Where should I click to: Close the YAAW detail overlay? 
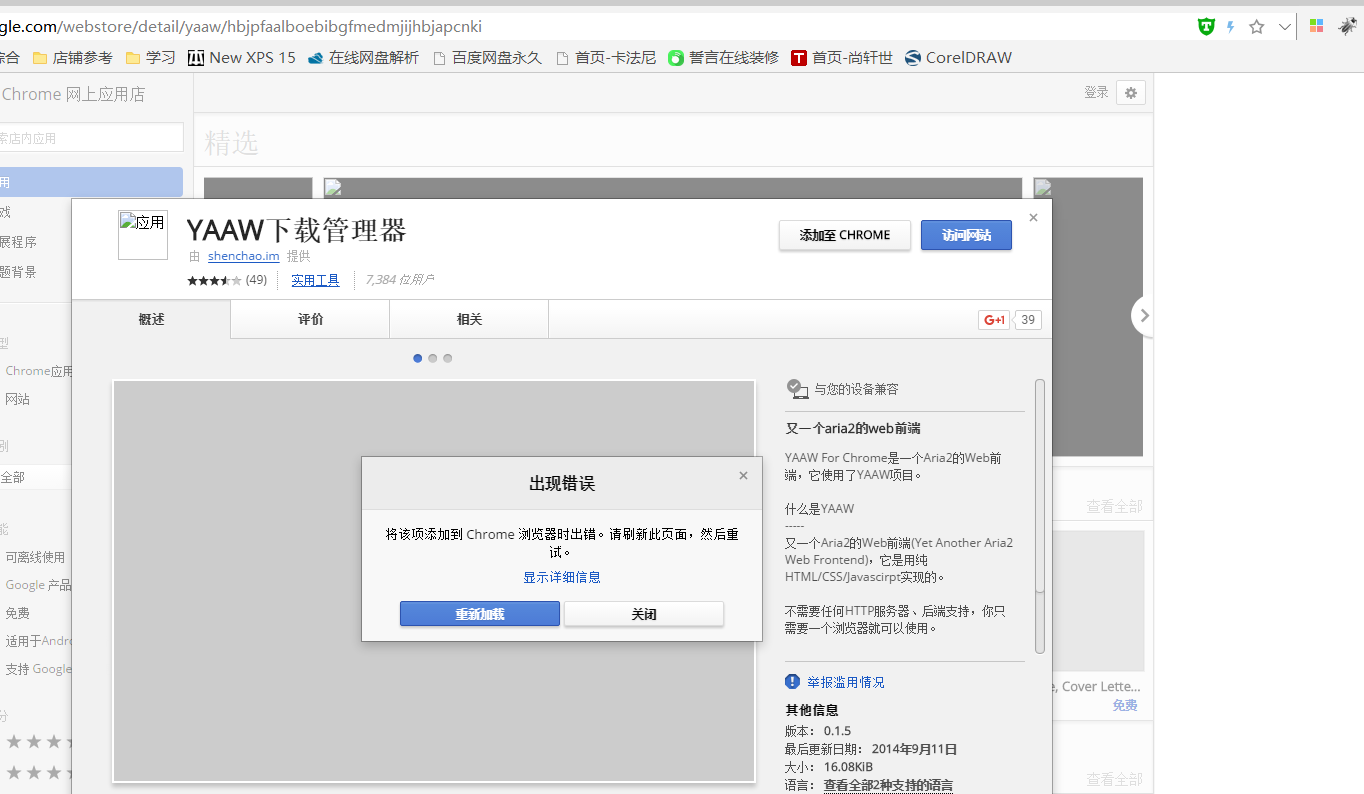[x=1033, y=217]
